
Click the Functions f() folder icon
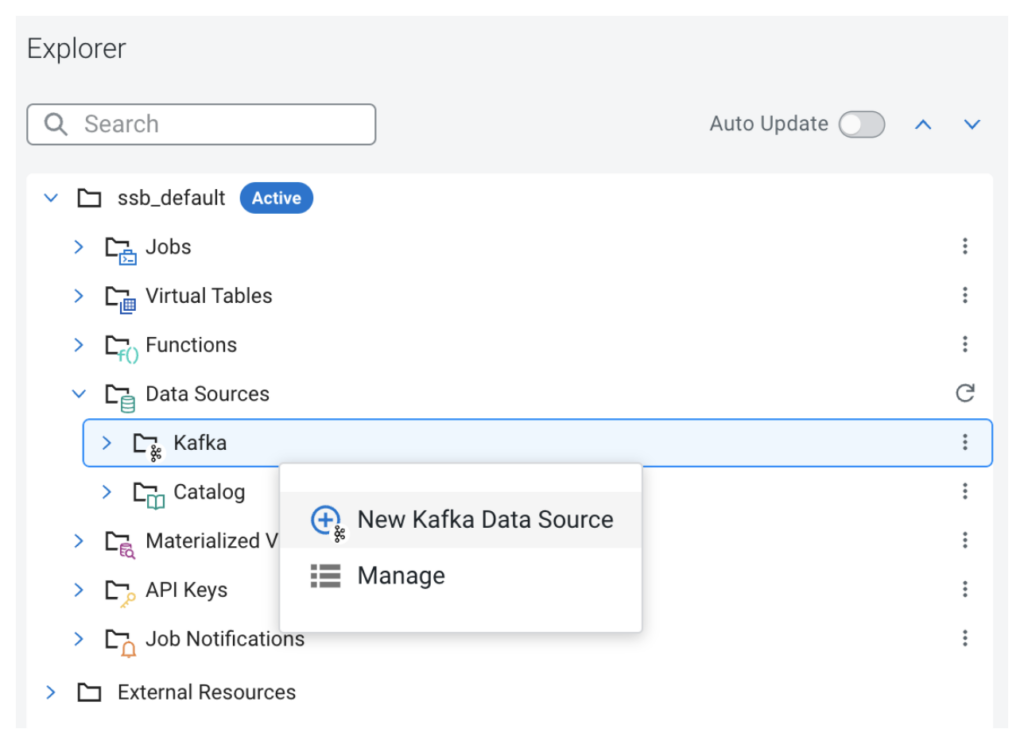point(120,344)
